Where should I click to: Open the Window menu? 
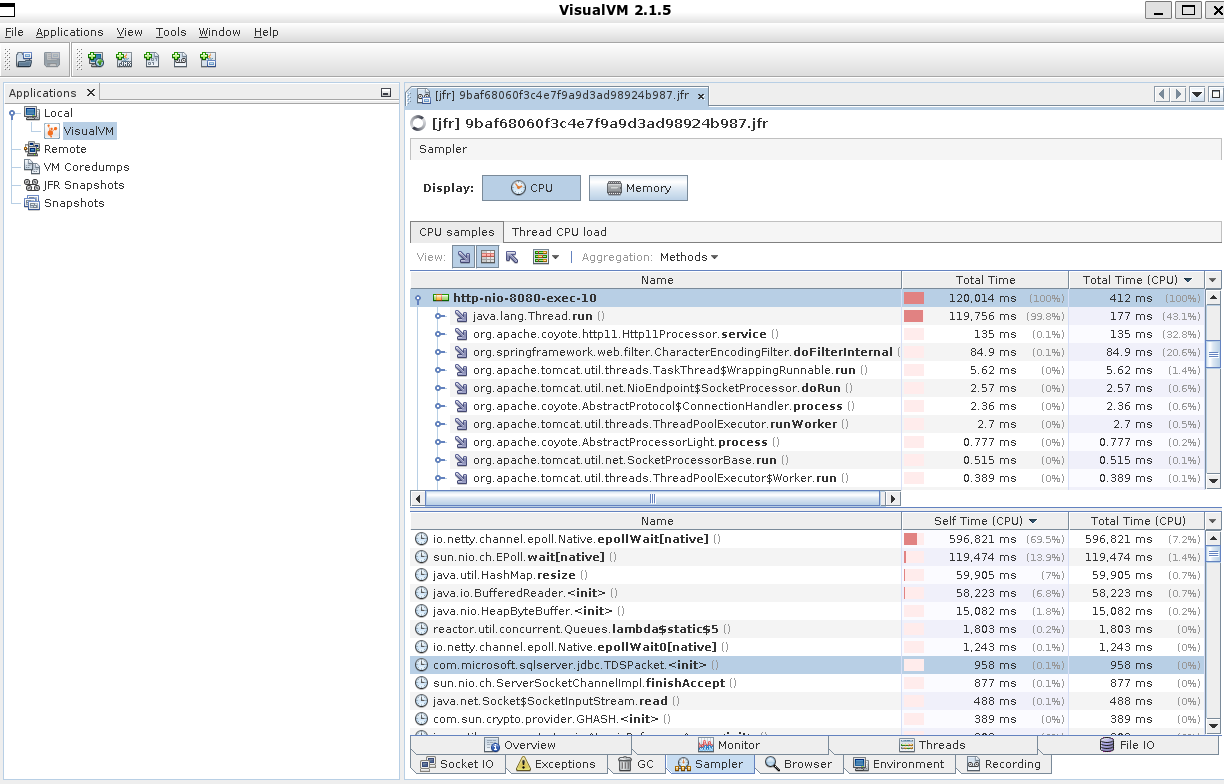click(219, 32)
